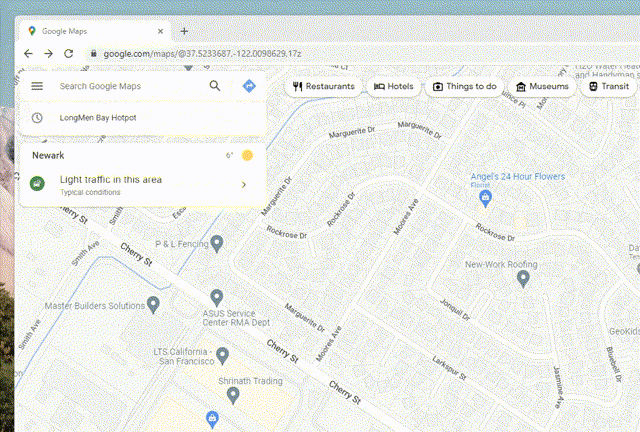Switch to the Google Maps browser tab

pos(95,31)
